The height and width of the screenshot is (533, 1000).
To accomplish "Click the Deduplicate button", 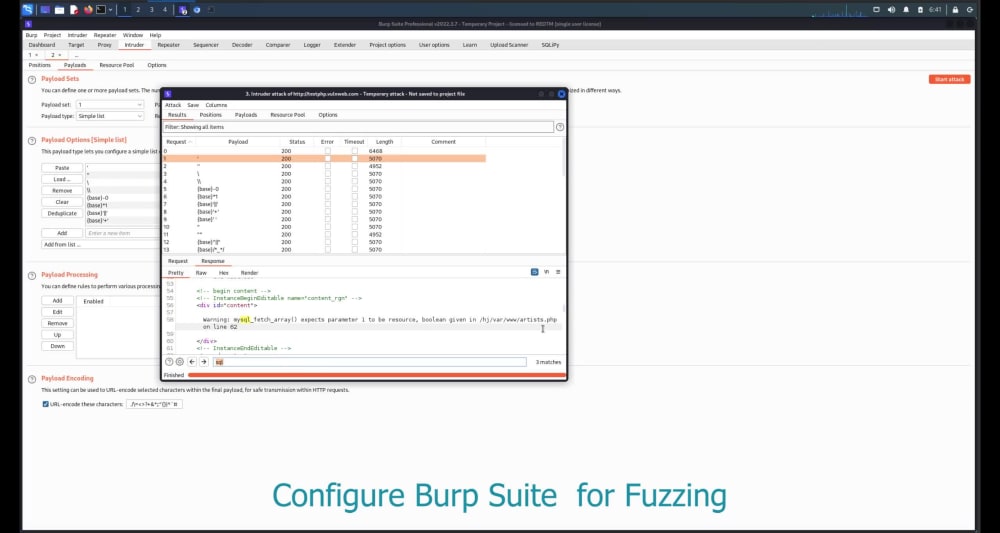I will [62, 214].
